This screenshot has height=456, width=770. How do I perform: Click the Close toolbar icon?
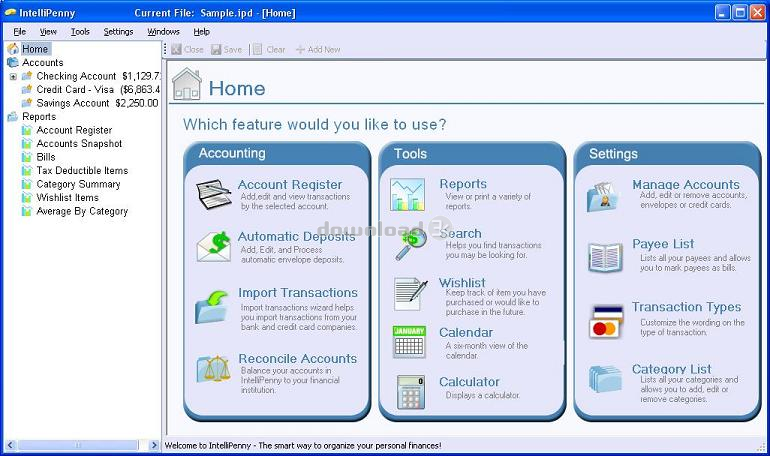click(177, 49)
